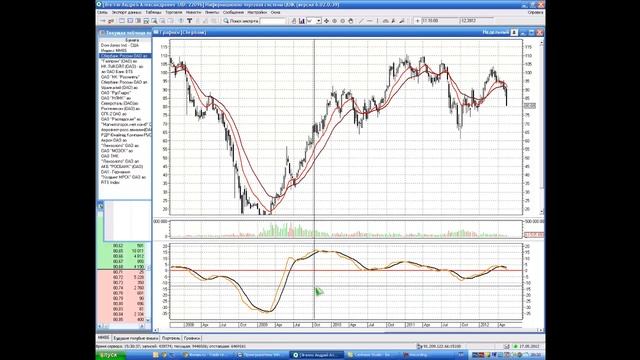Viewport: 640px width, 360px height.
Task: Click the bar chart type icon
Action: (302, 21)
